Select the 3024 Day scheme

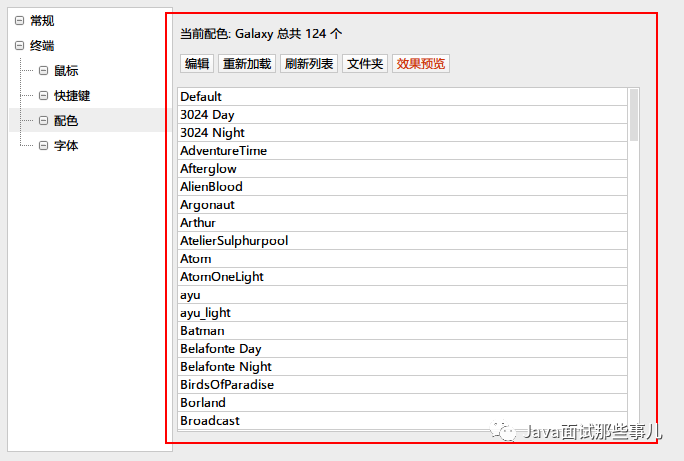(403, 114)
